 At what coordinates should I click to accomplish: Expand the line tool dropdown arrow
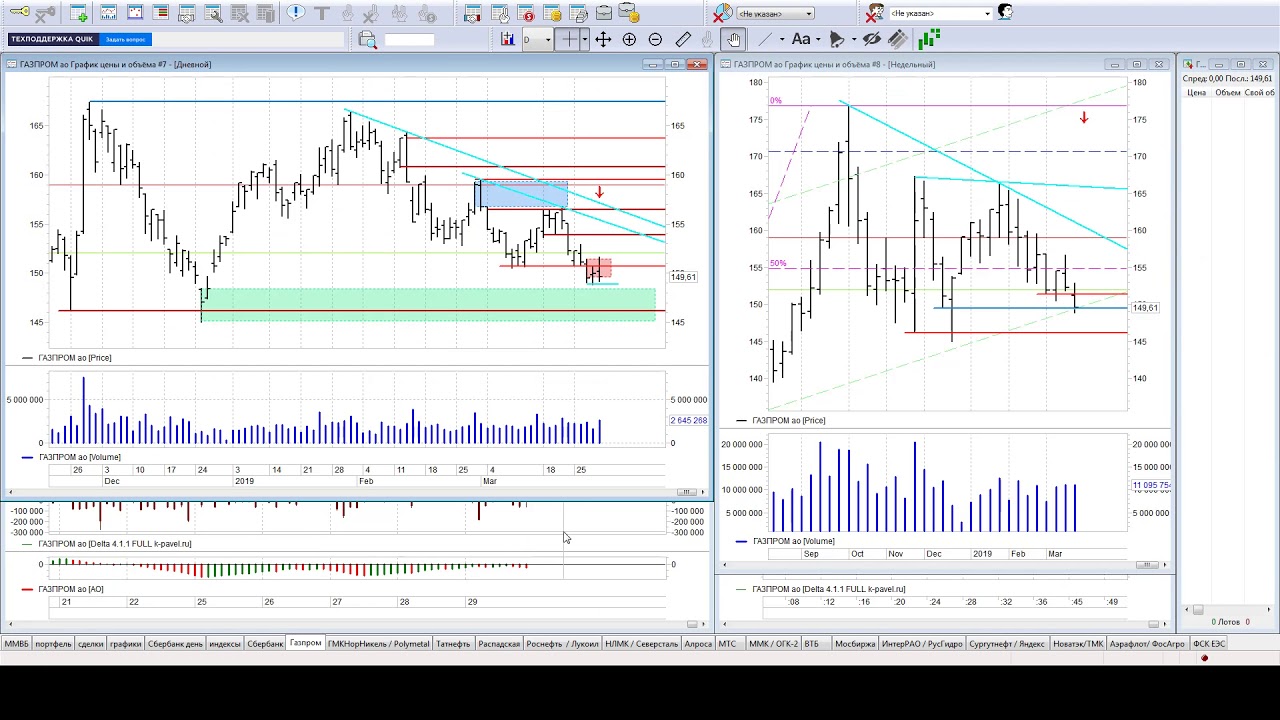pos(780,39)
